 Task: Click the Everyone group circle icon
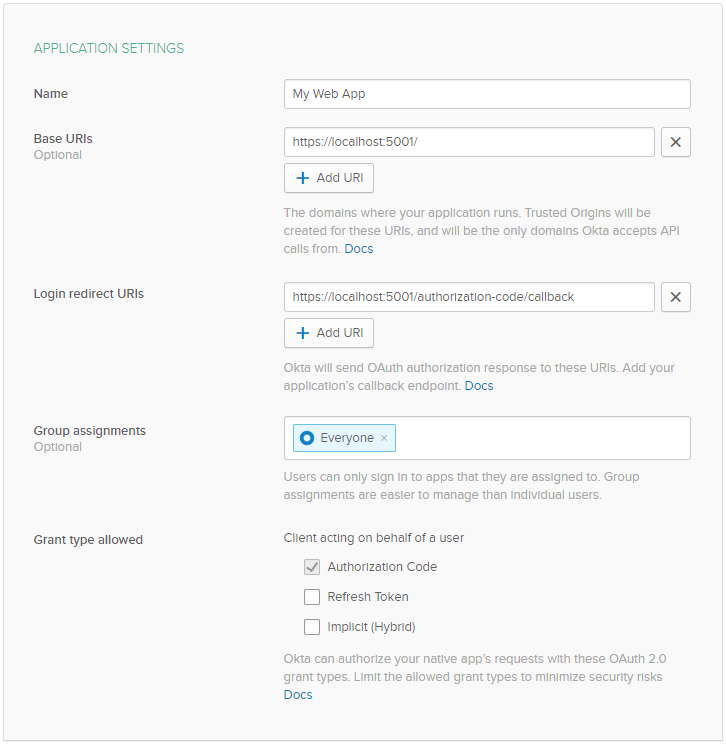[307, 438]
